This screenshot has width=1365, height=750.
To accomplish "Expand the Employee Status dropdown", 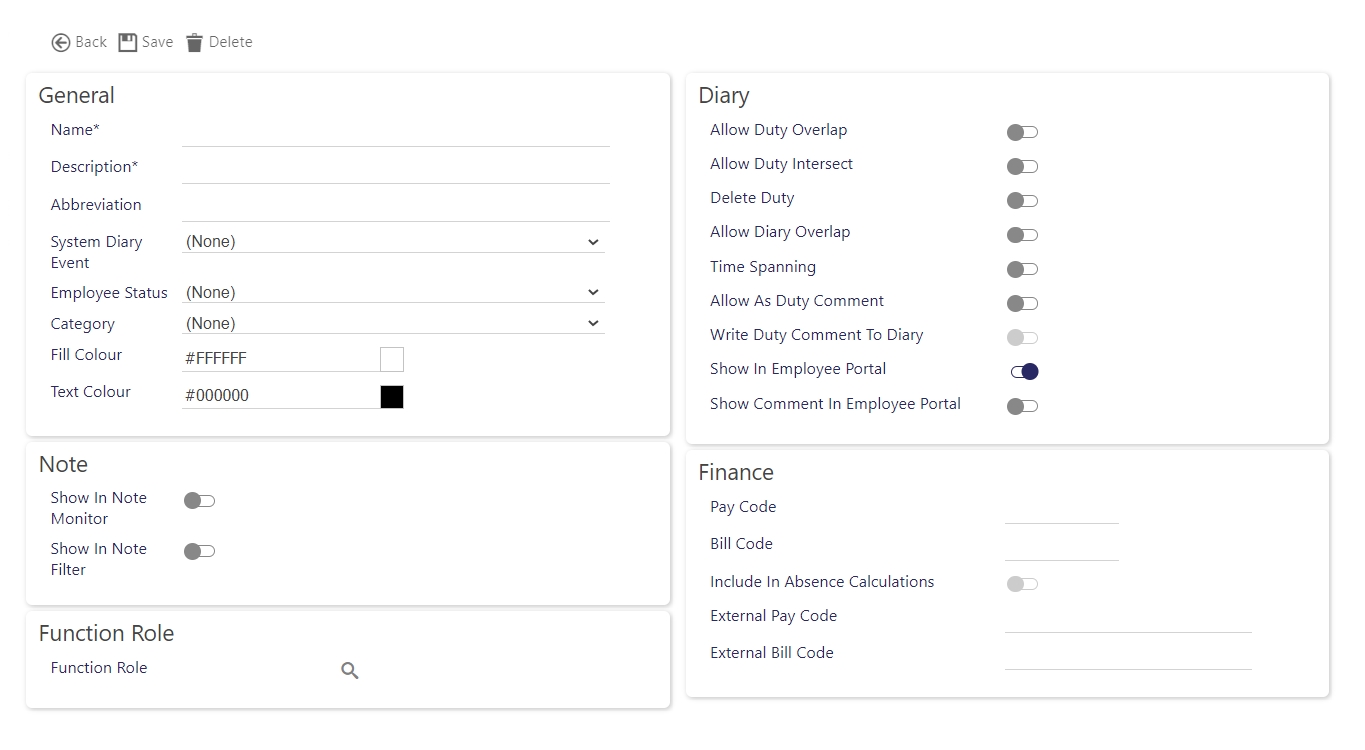I will pos(393,293).
